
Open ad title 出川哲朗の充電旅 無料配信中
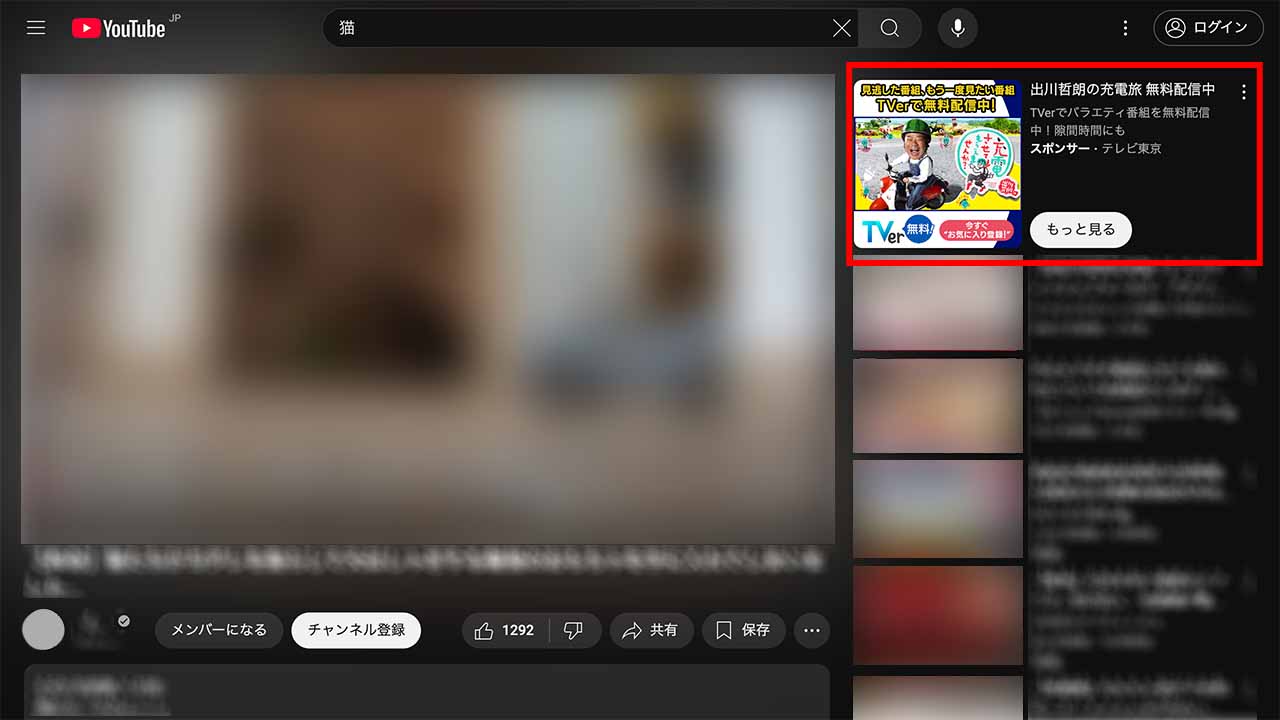click(x=1123, y=90)
